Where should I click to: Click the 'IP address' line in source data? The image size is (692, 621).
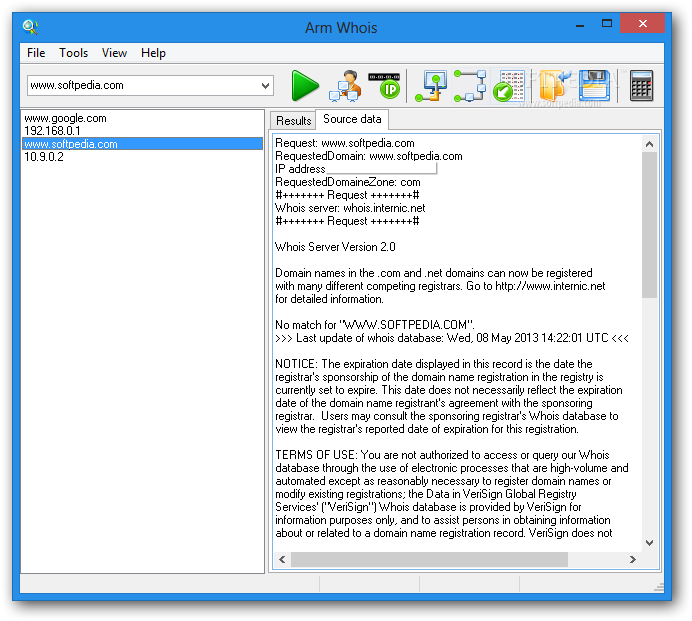300,169
